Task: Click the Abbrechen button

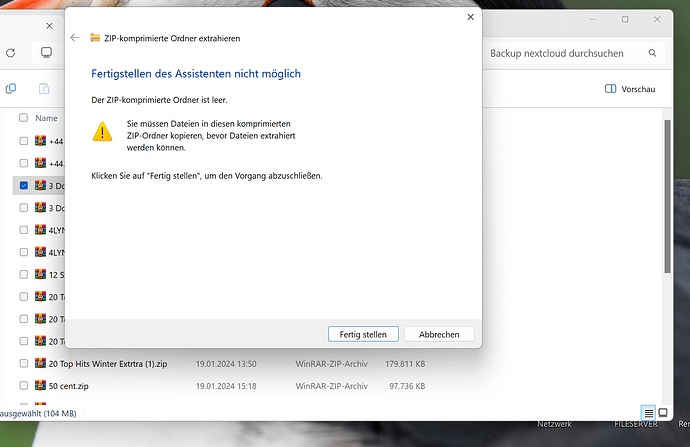Action: click(439, 334)
